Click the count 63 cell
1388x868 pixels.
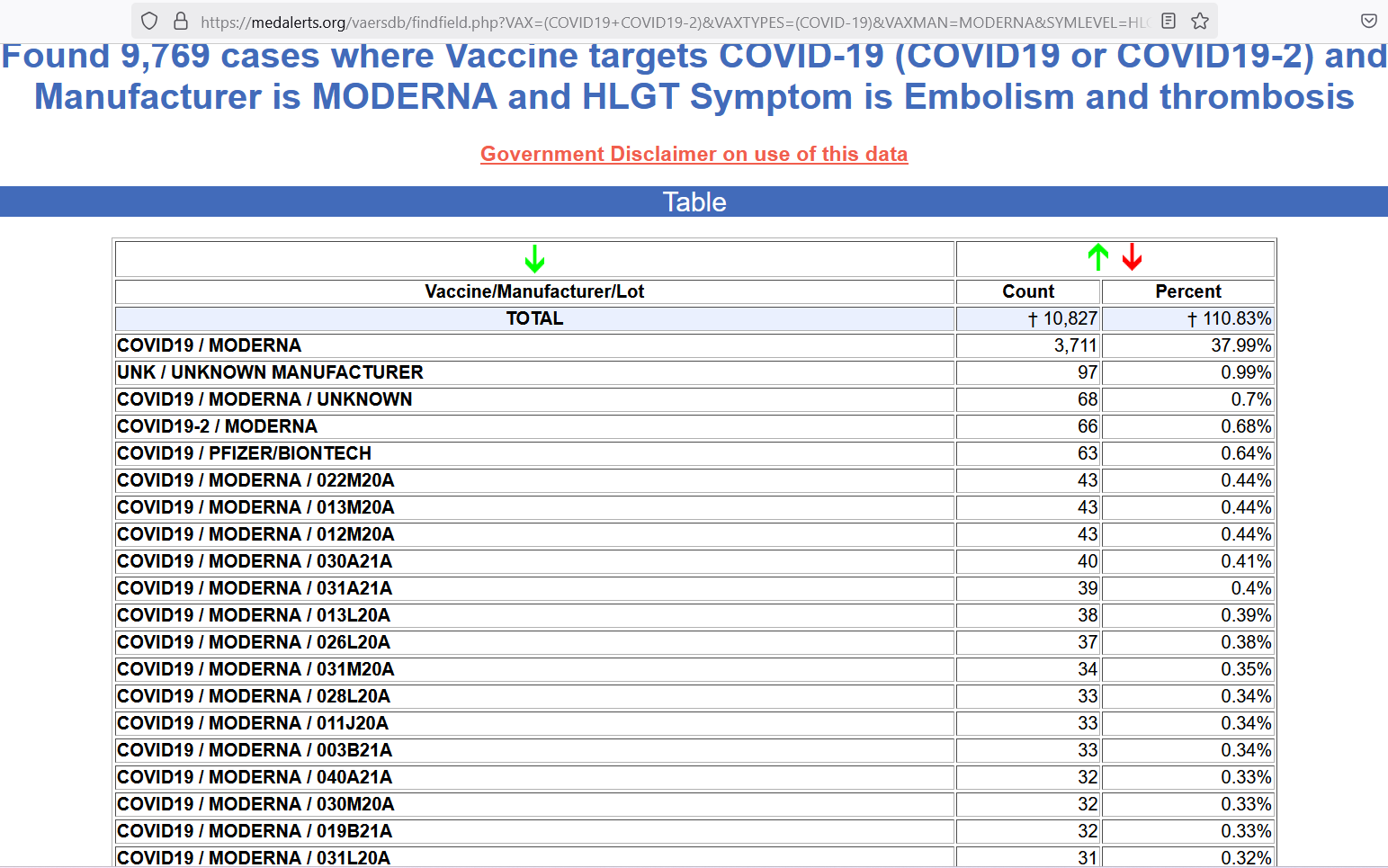(1028, 453)
